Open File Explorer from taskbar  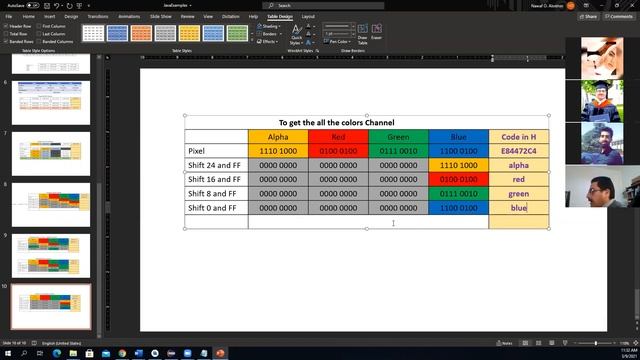pyautogui.click(x=73, y=353)
